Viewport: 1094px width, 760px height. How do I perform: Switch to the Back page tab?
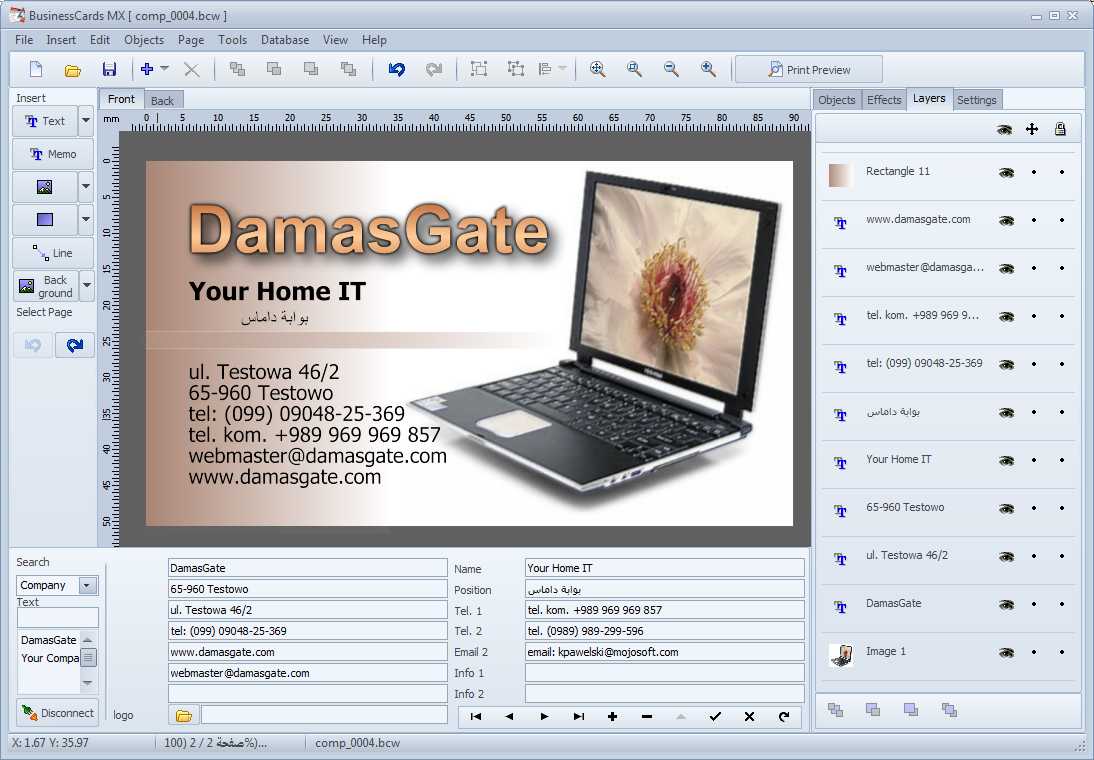pos(163,100)
